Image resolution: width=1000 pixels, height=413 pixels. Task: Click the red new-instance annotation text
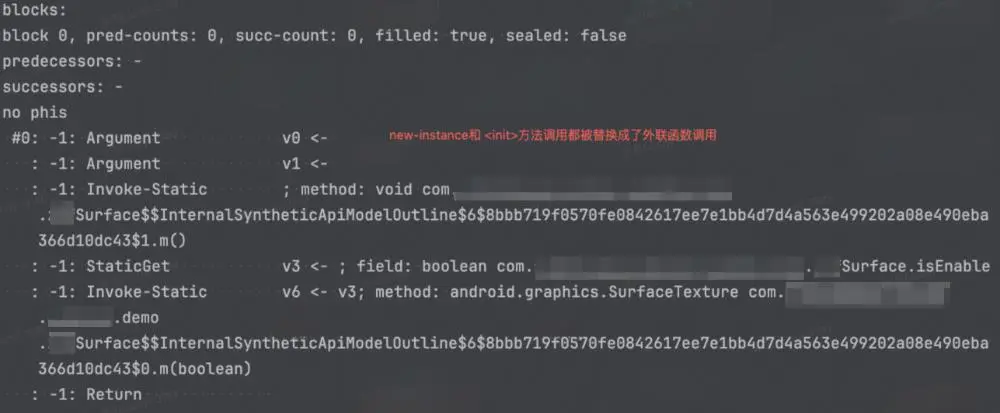pos(553,135)
